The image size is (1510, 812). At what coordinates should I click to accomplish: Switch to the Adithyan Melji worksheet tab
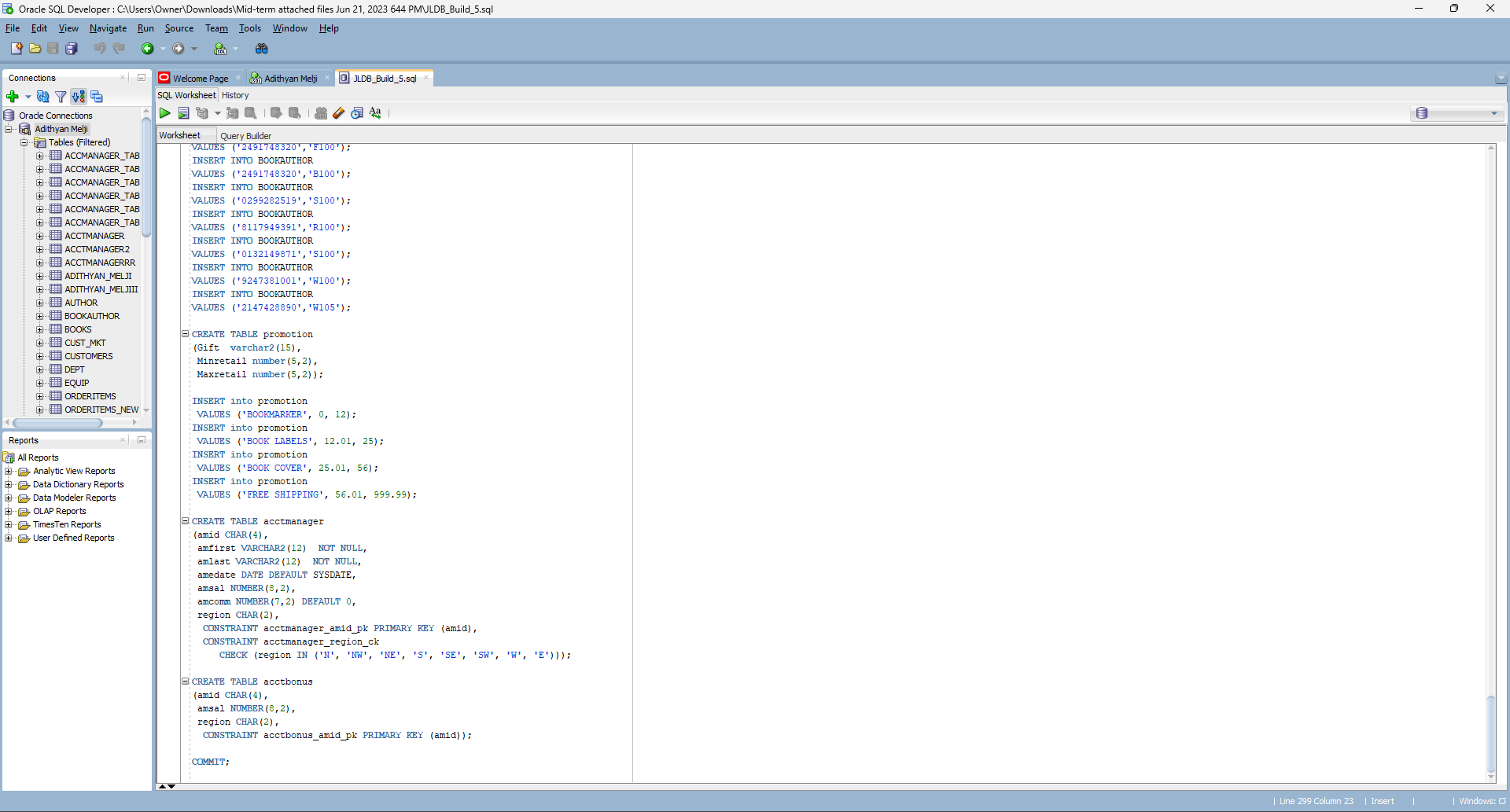[x=290, y=79]
